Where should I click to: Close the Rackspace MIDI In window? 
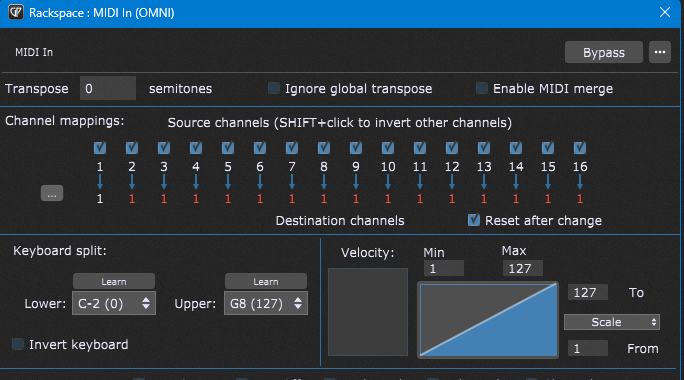coord(665,12)
